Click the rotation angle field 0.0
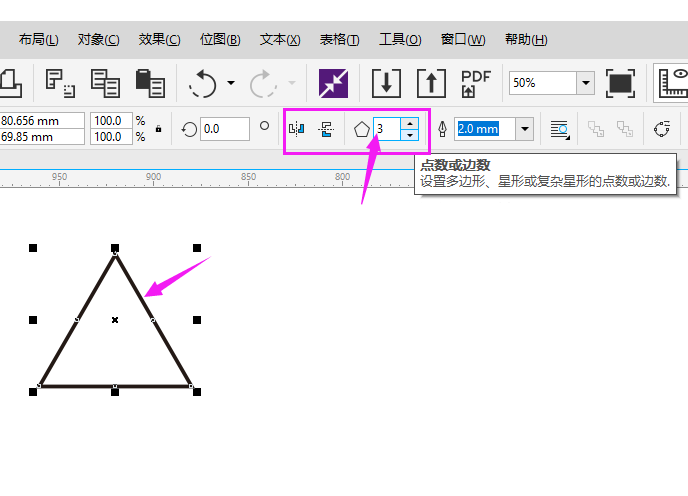Screen dimensions: 688x496 (x=225, y=129)
